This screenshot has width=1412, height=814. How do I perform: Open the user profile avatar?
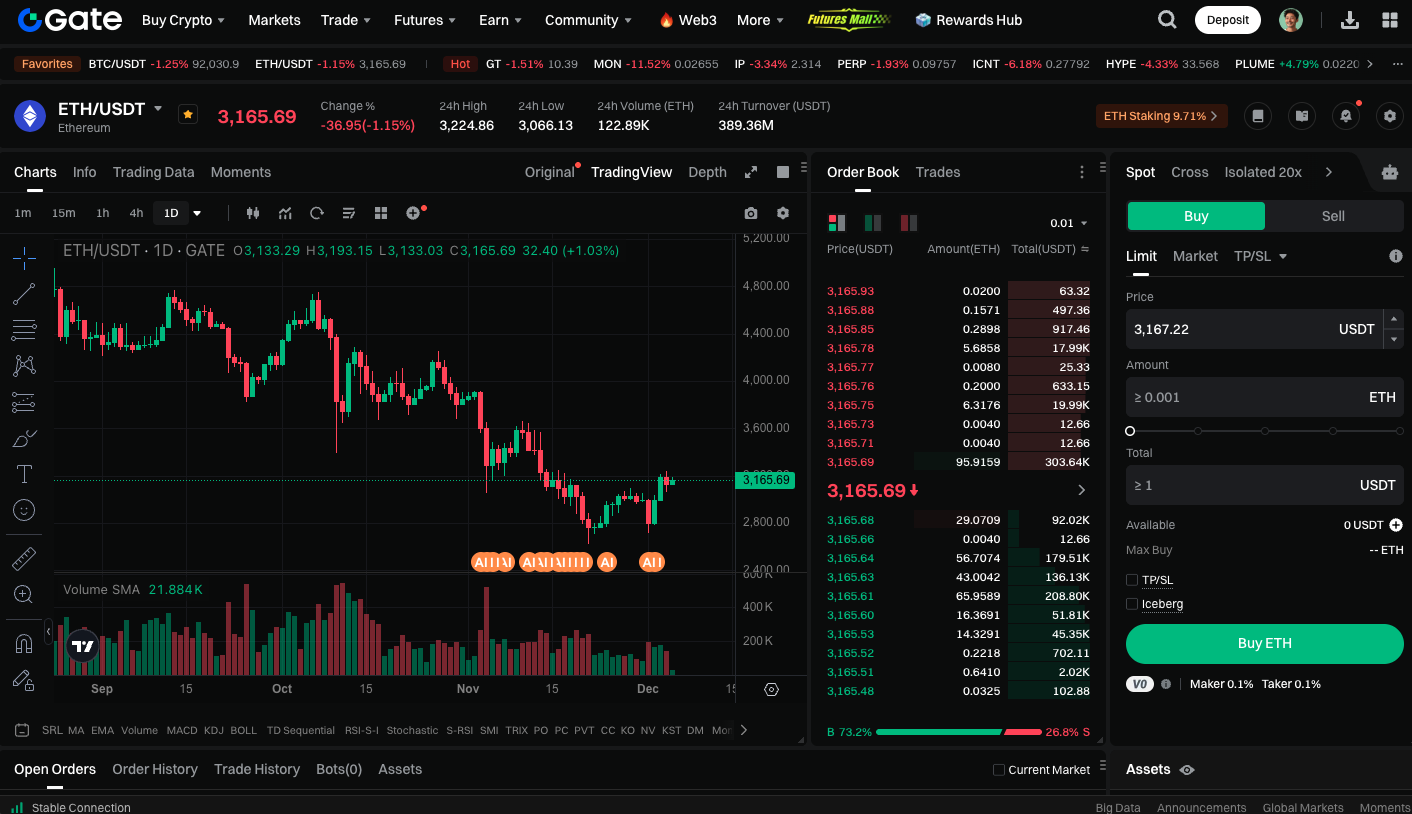[1291, 20]
